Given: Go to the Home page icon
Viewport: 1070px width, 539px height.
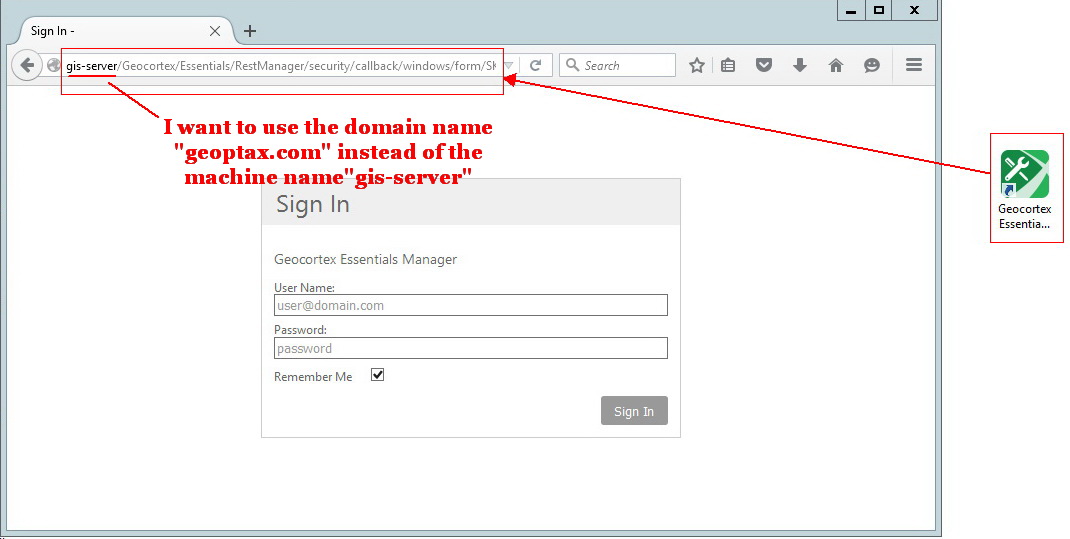Looking at the screenshot, I should [x=835, y=65].
